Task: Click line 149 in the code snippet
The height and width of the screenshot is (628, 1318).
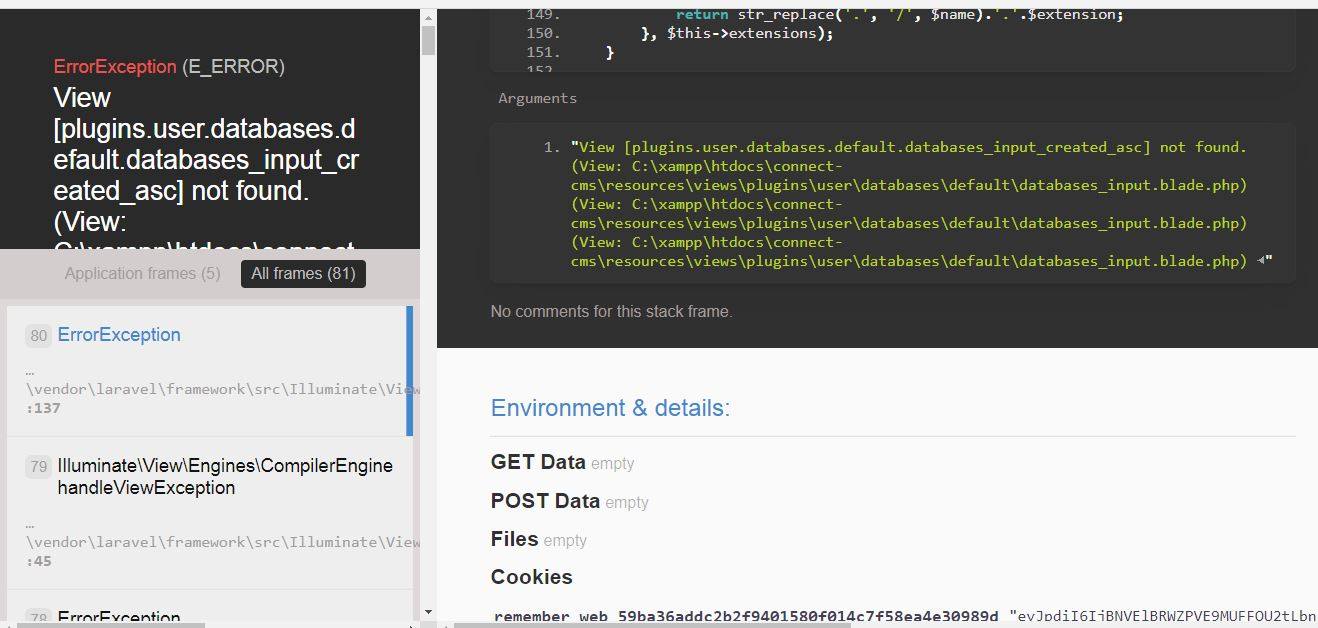Action: (541, 14)
